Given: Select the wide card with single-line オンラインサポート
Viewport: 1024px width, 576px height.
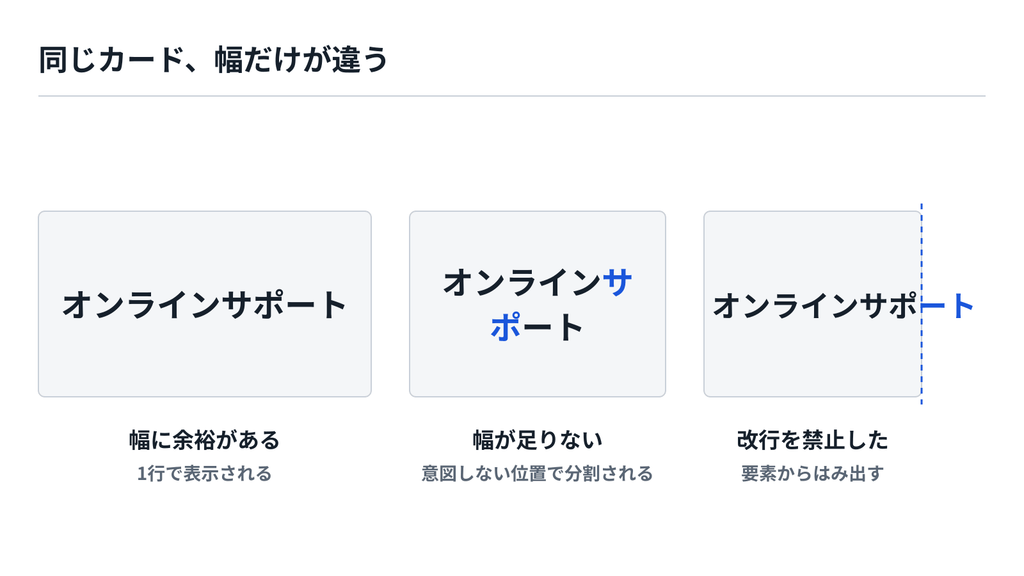Looking at the screenshot, I should tap(204, 304).
